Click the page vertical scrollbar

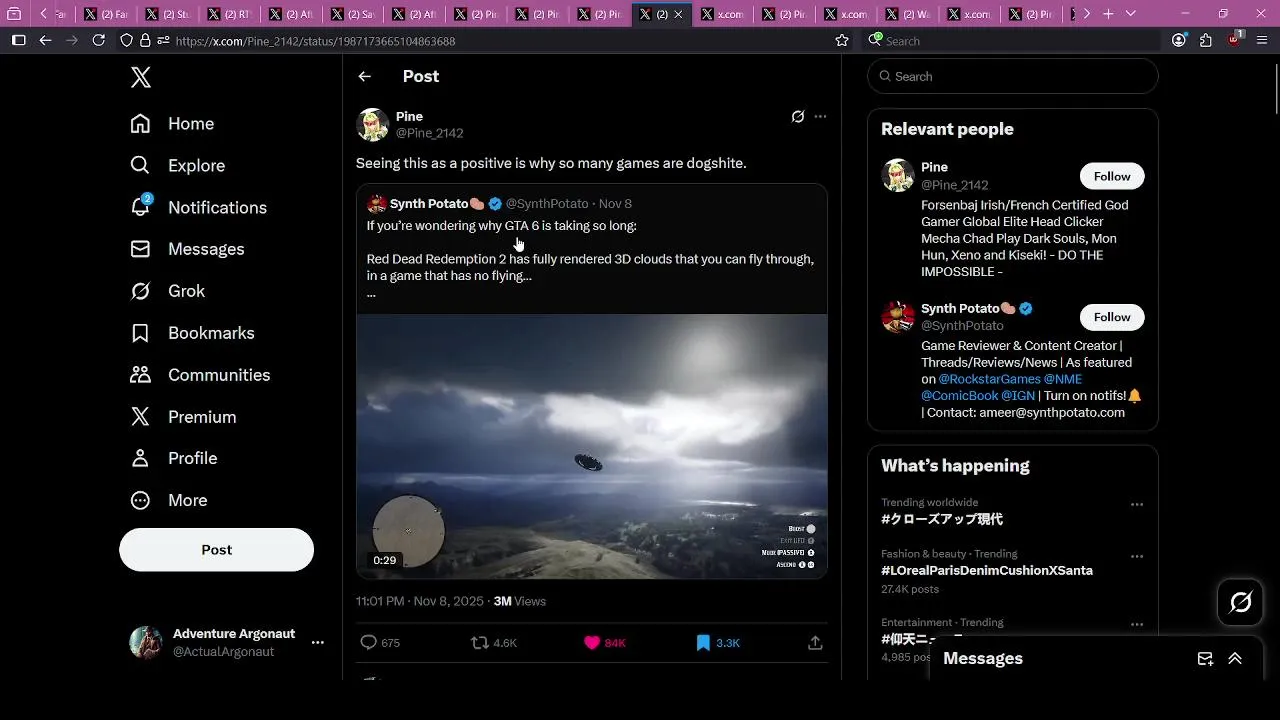click(x=1275, y=89)
